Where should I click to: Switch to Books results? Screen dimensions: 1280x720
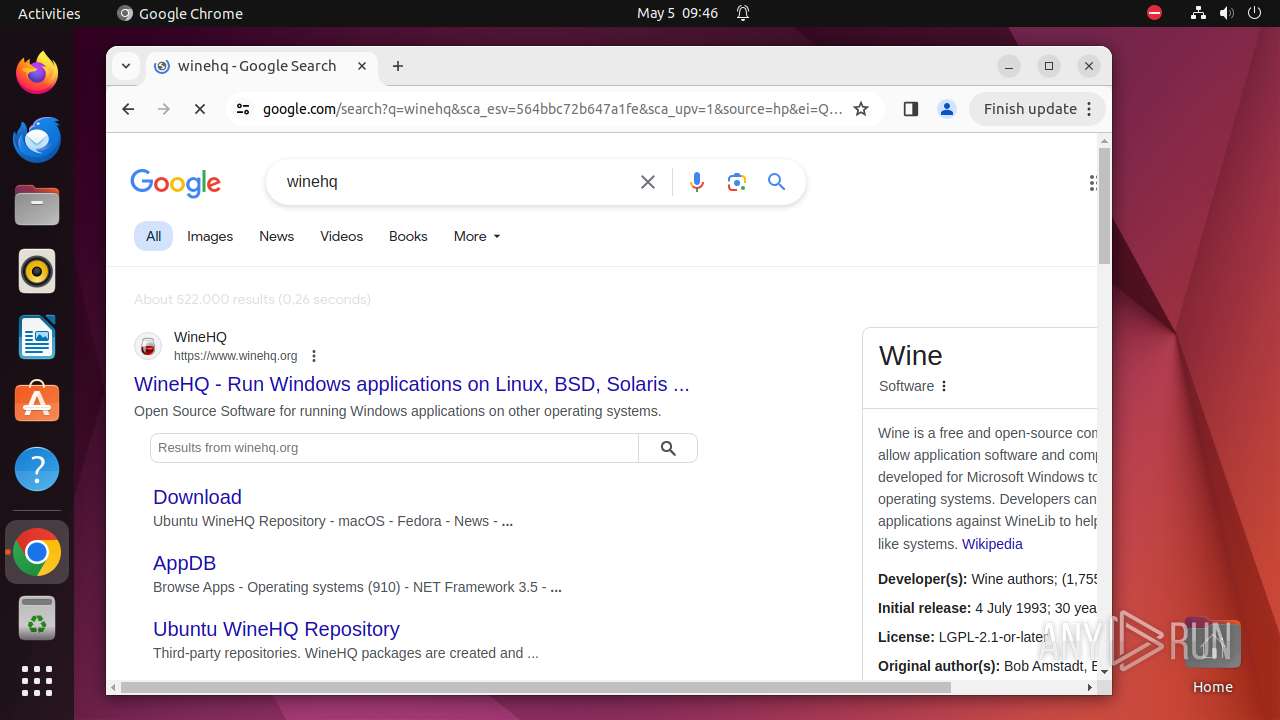[408, 236]
